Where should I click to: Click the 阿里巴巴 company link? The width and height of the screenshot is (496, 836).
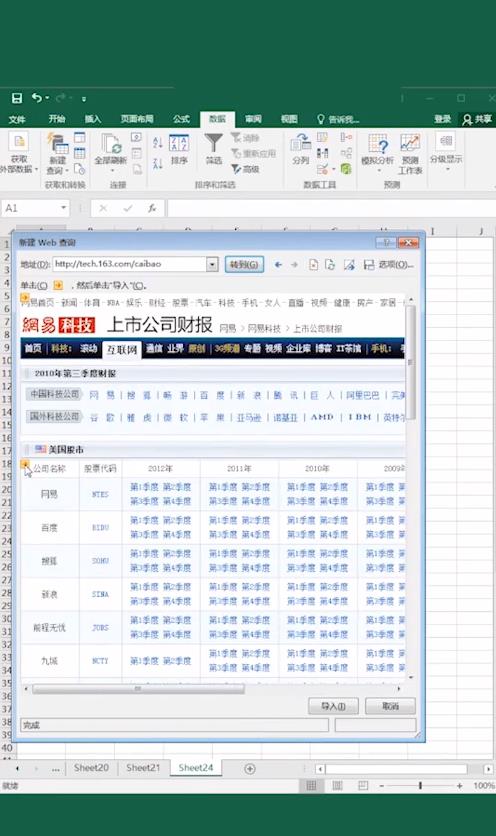(362, 395)
